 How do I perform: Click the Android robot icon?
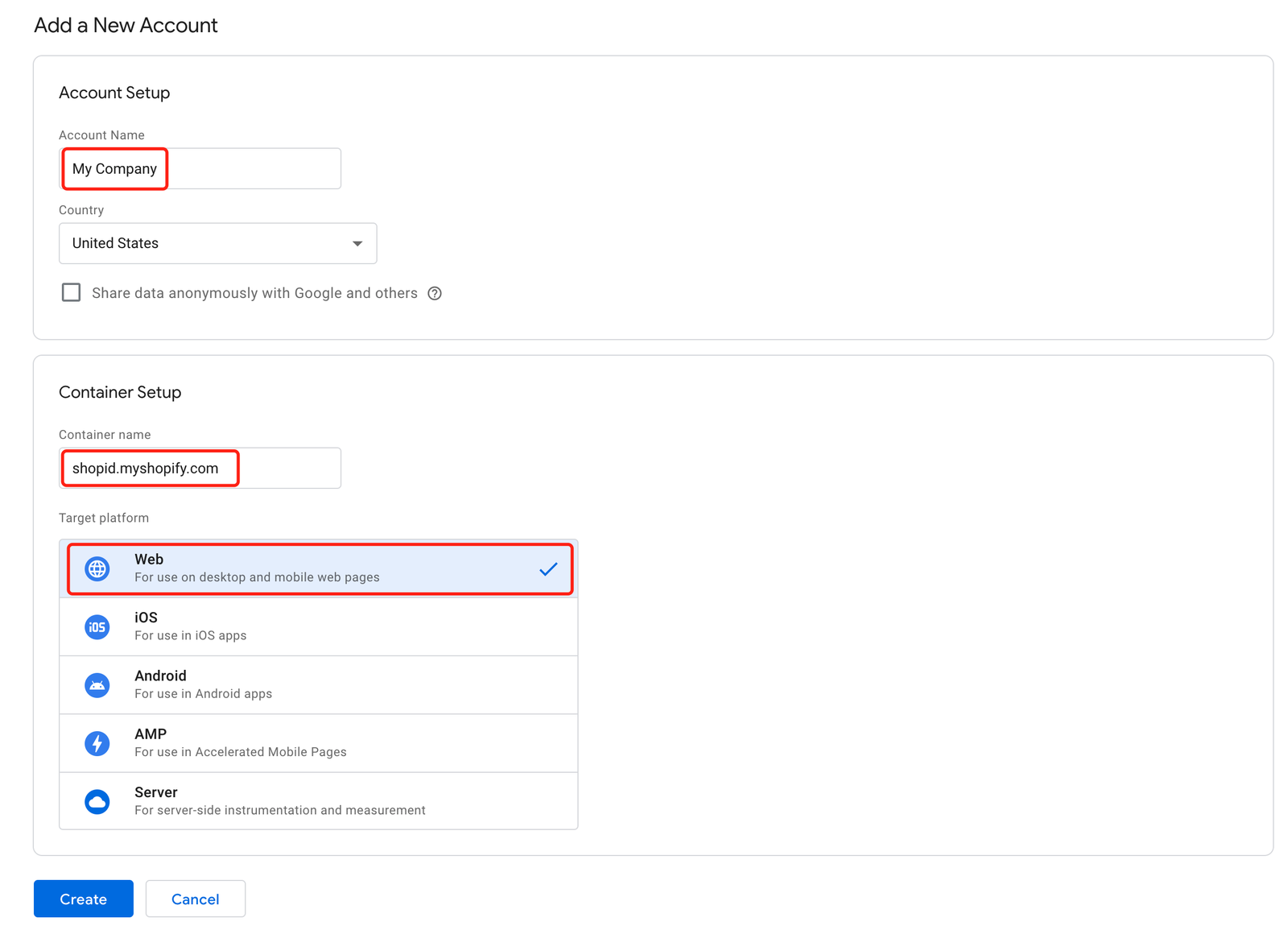coord(97,685)
